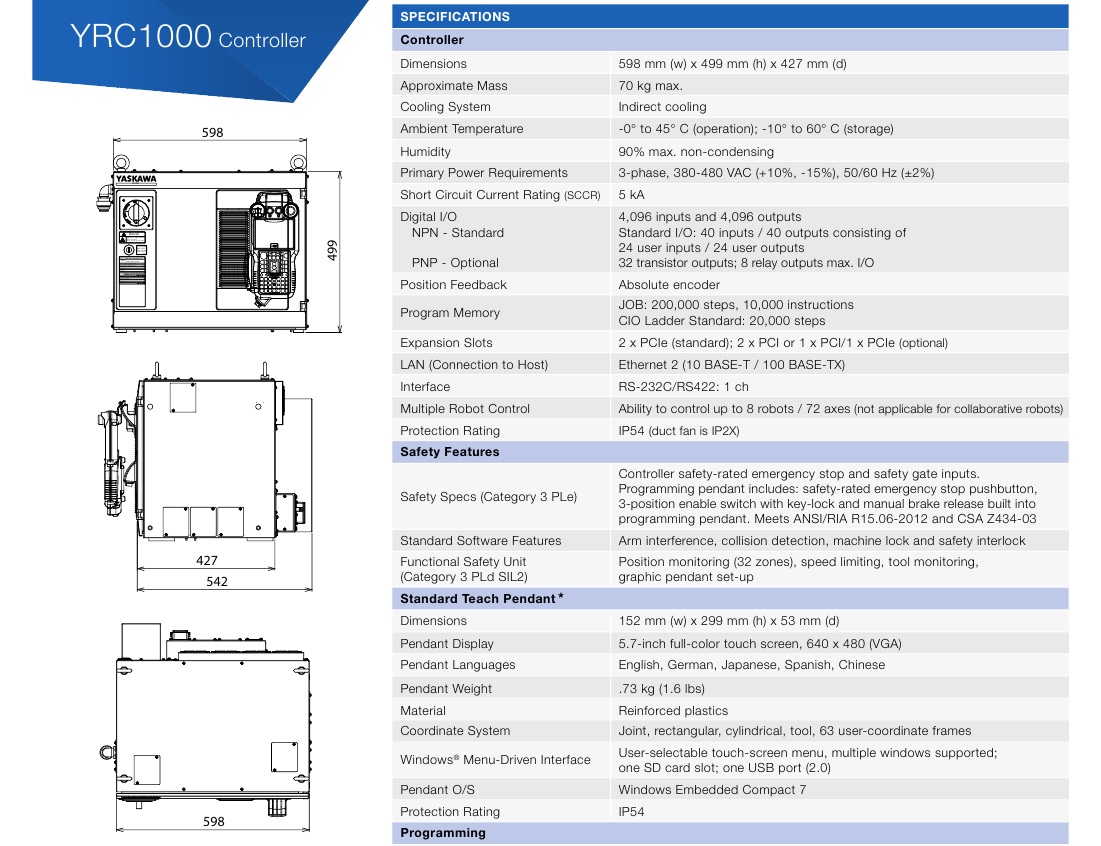Screen dimensions: 1101x846
Task: Click the Functional Safety Unit label
Action: [x=463, y=569]
